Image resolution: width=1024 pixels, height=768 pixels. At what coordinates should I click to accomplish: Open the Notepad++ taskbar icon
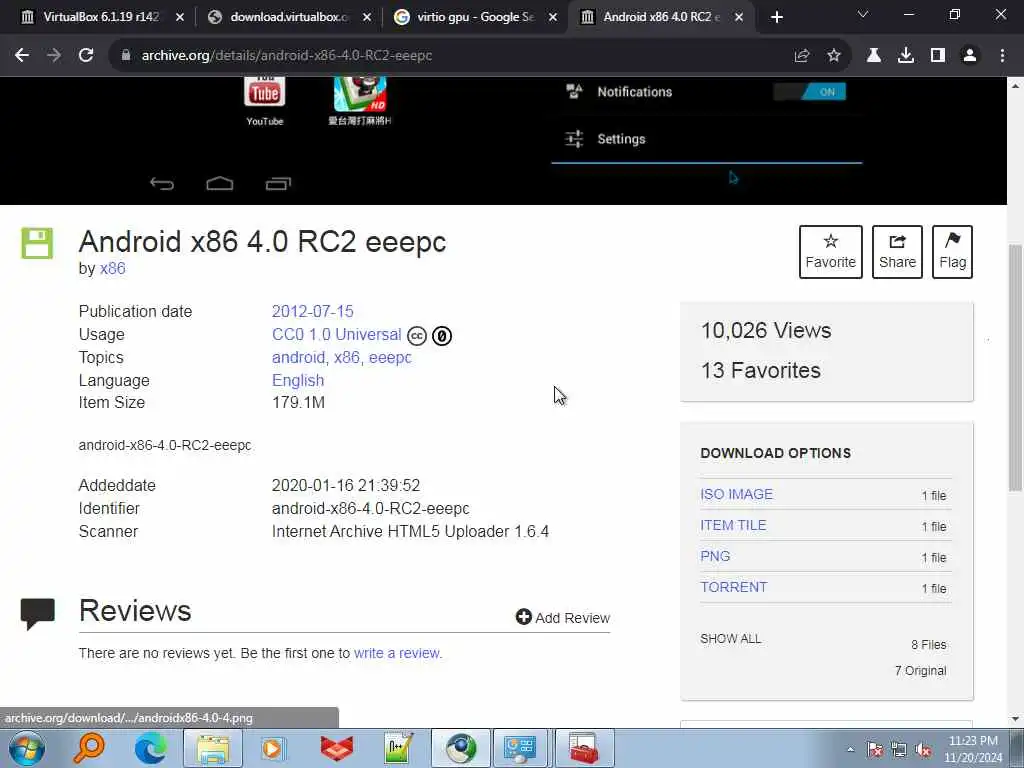398,748
